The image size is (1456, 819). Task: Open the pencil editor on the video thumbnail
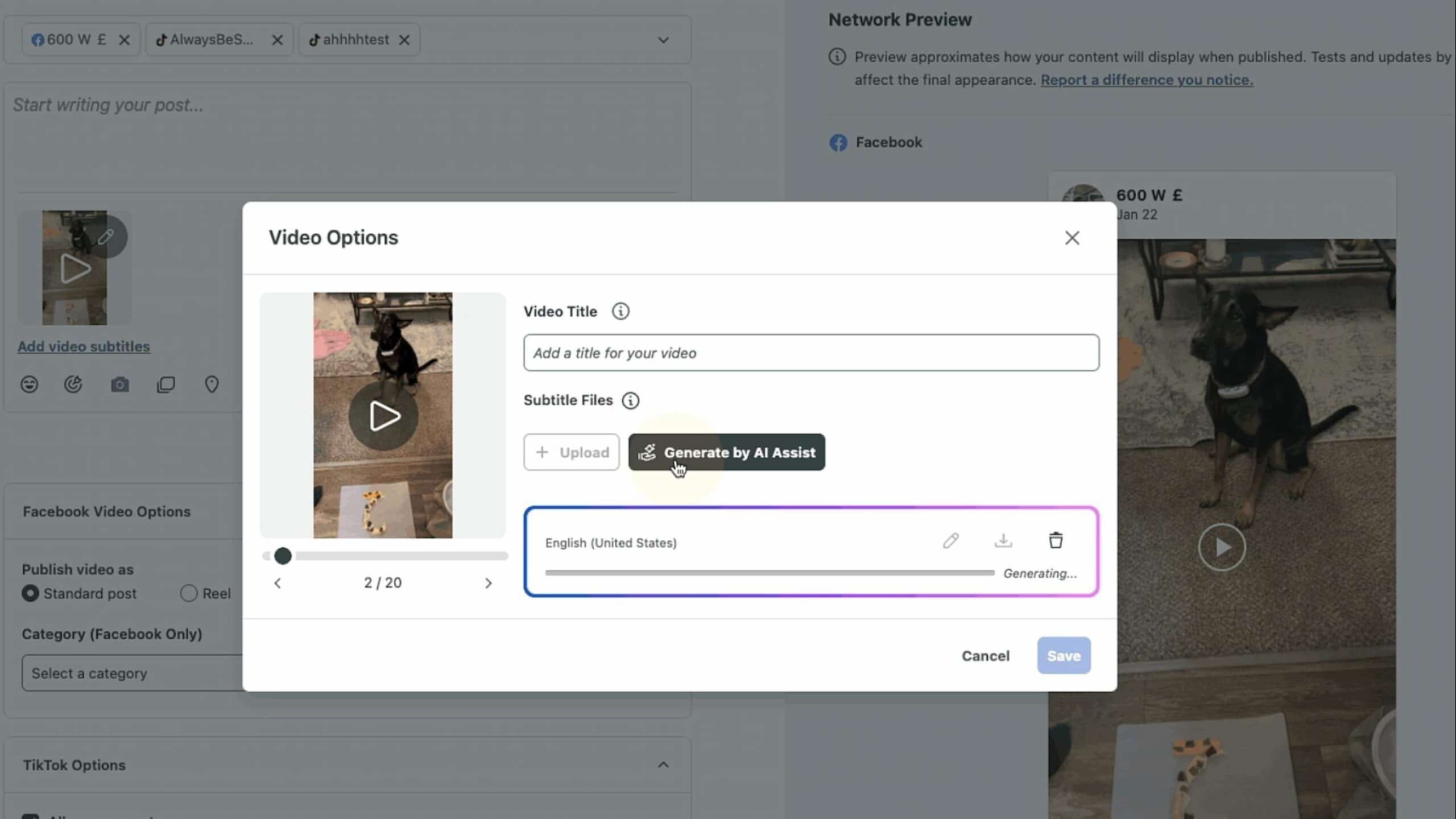107,237
